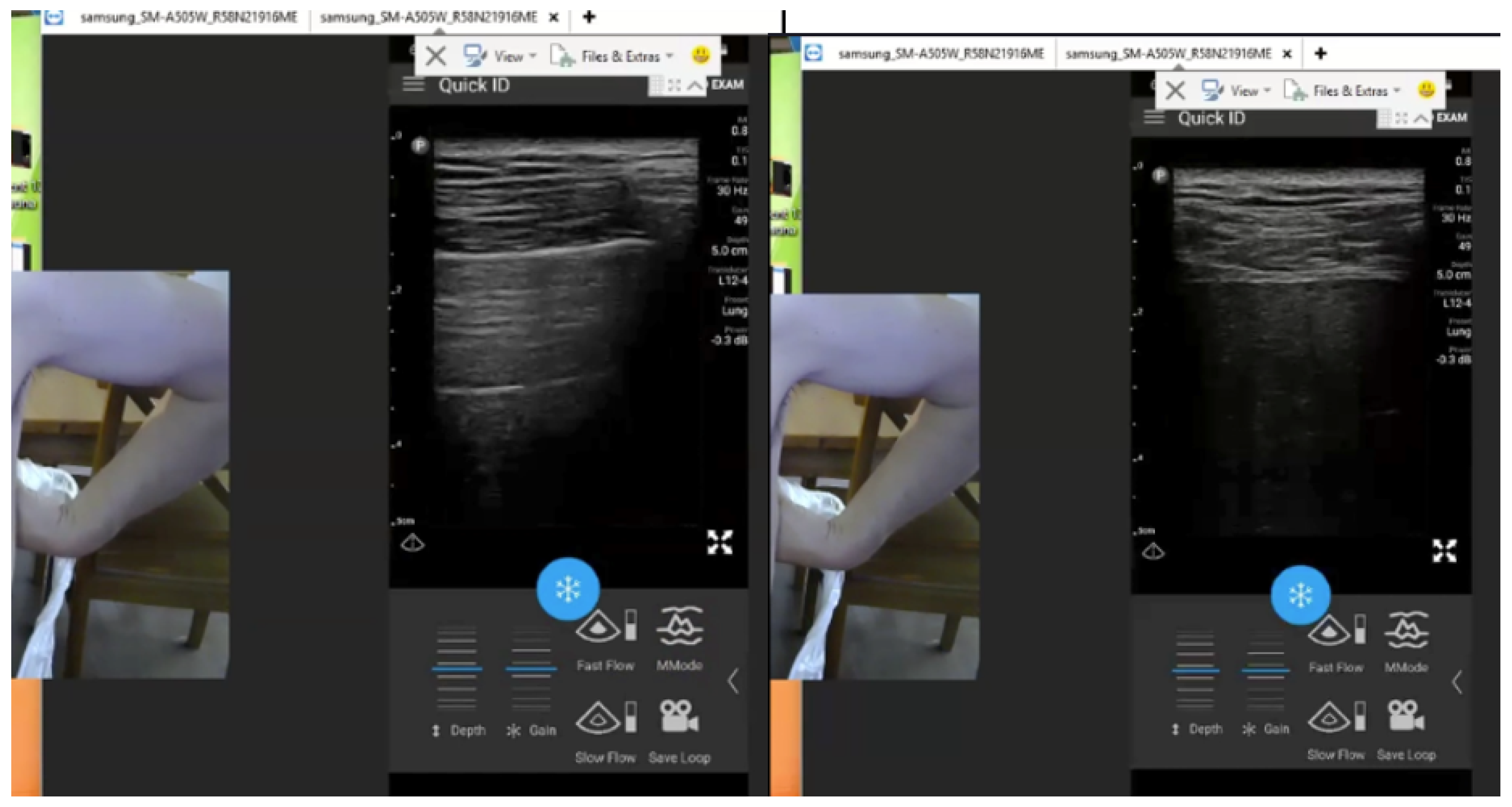Click the smiley feedback icon in right toolbar

click(1426, 90)
